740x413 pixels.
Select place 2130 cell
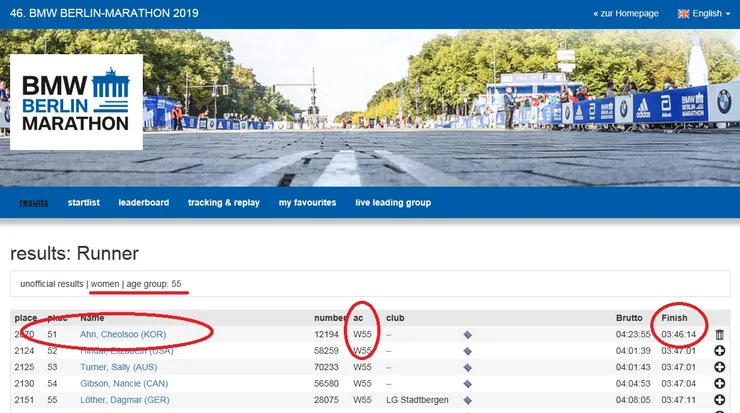24,383
